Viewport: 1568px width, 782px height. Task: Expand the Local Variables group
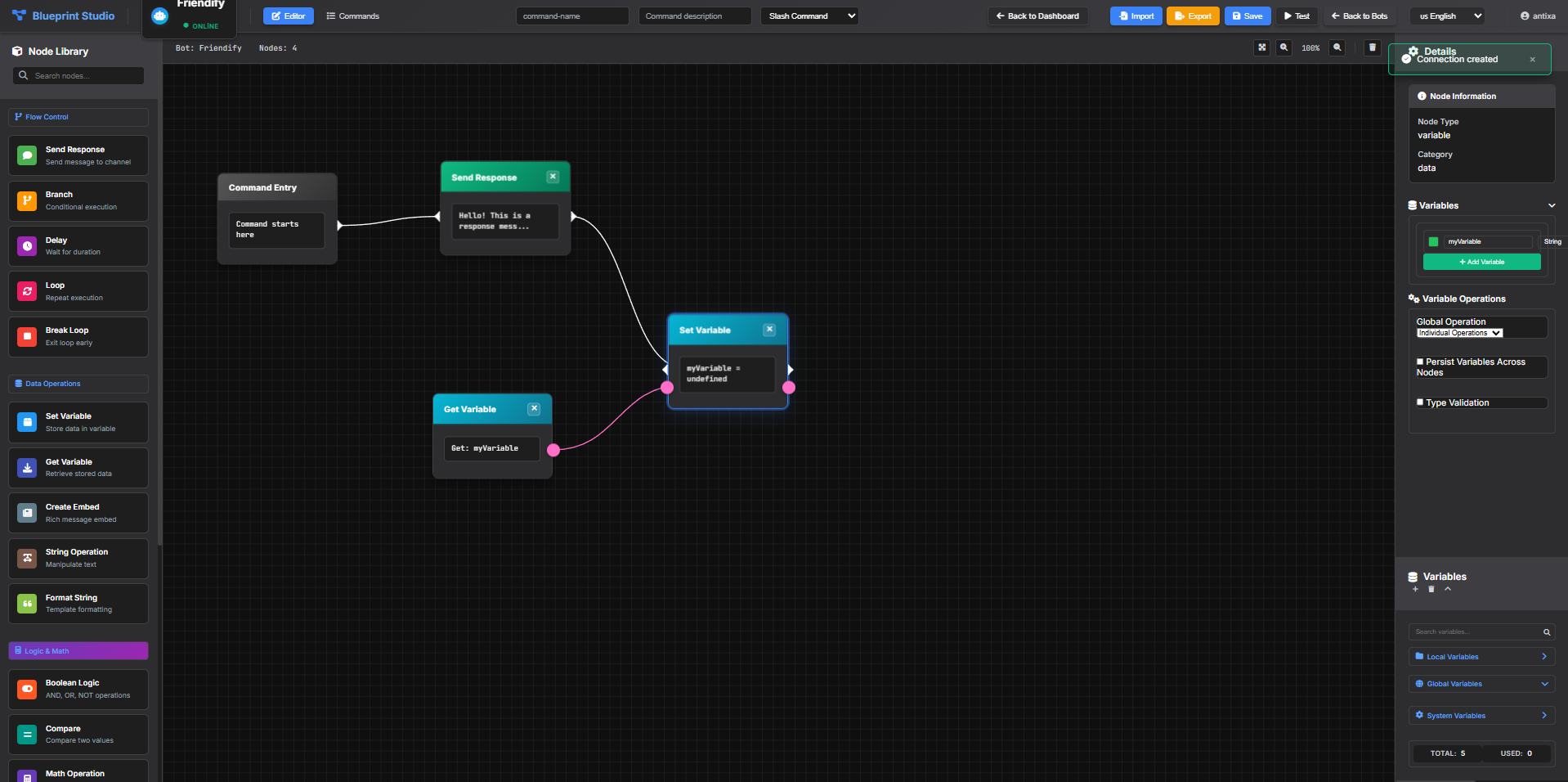click(1481, 657)
